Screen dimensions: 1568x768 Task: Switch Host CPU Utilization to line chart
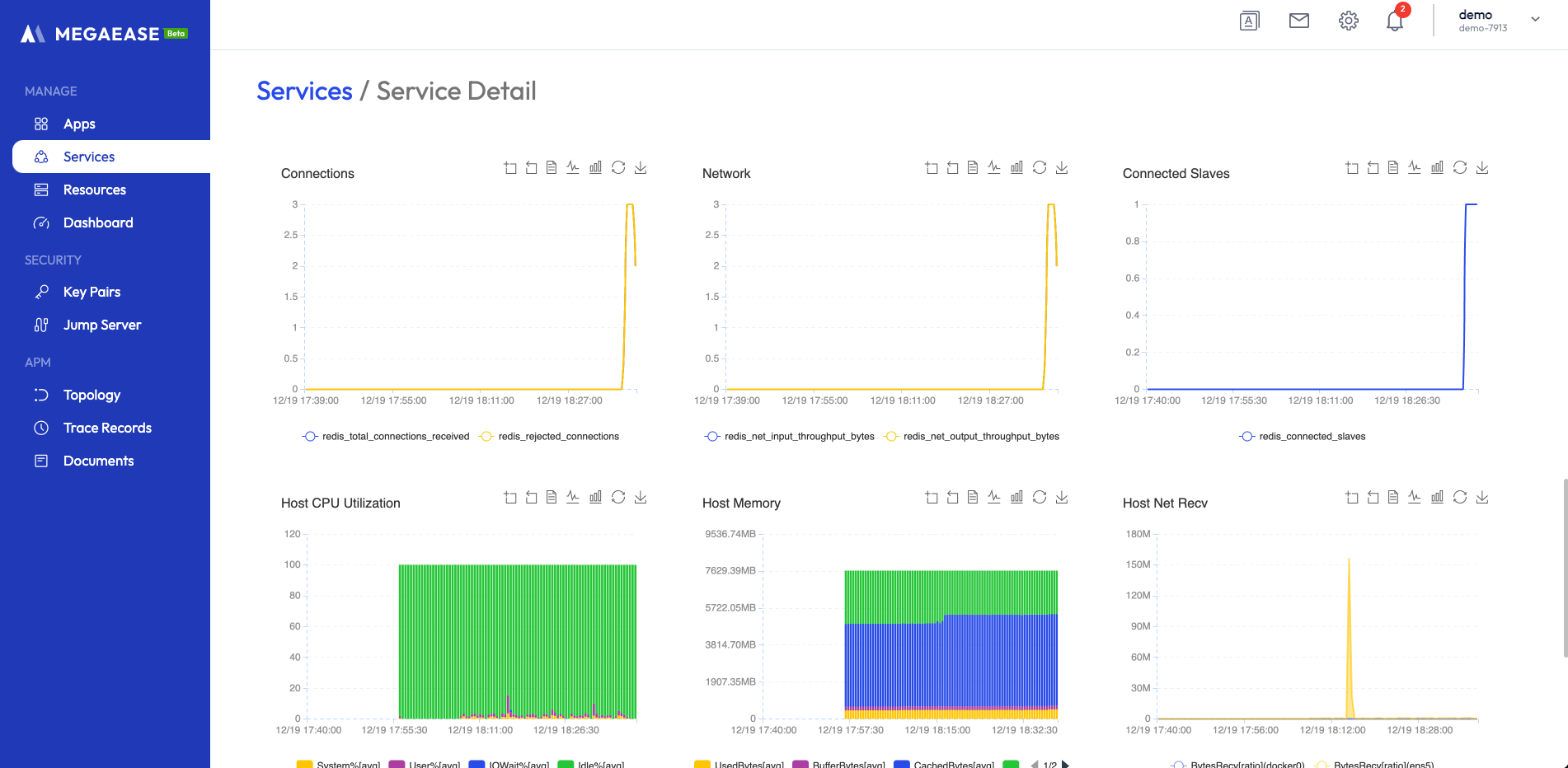pyautogui.click(x=573, y=497)
